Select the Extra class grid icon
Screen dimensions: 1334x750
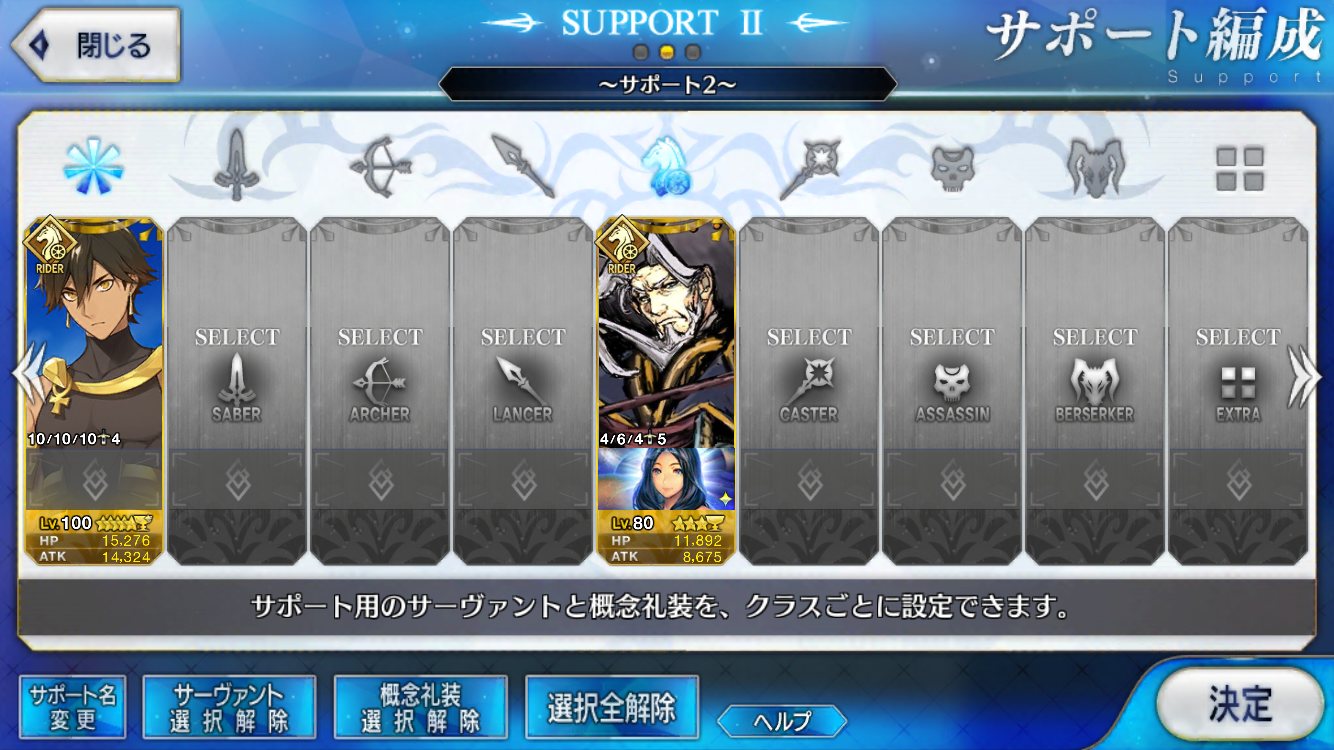pos(1239,169)
